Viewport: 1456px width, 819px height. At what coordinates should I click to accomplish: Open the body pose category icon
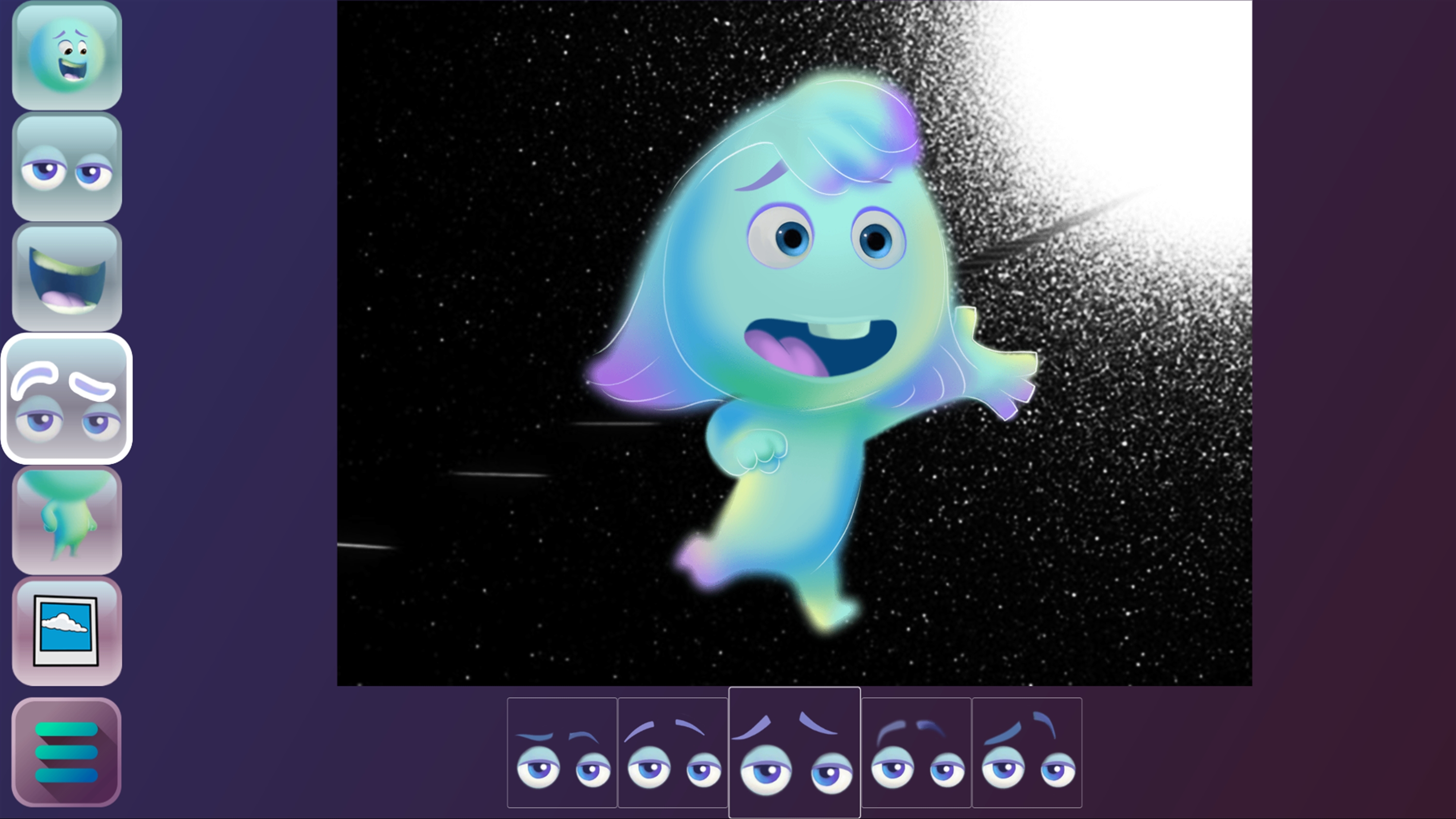click(66, 521)
